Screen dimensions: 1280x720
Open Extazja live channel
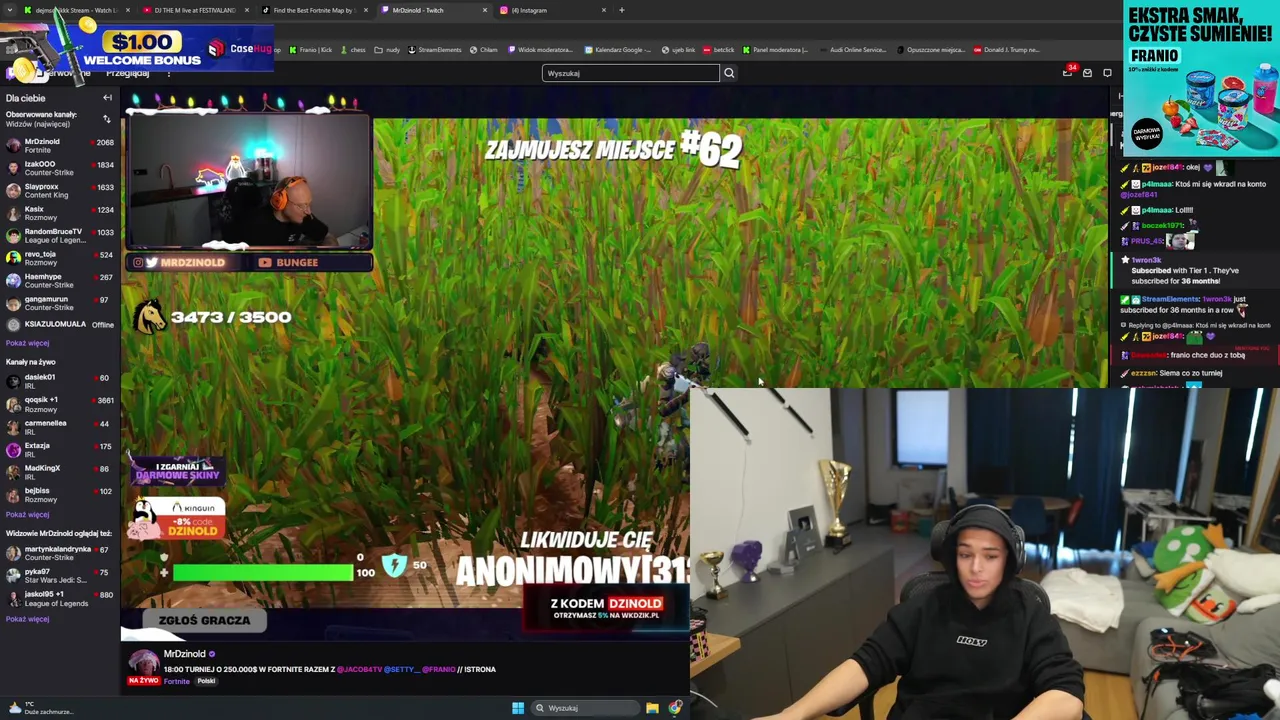click(x=59, y=450)
